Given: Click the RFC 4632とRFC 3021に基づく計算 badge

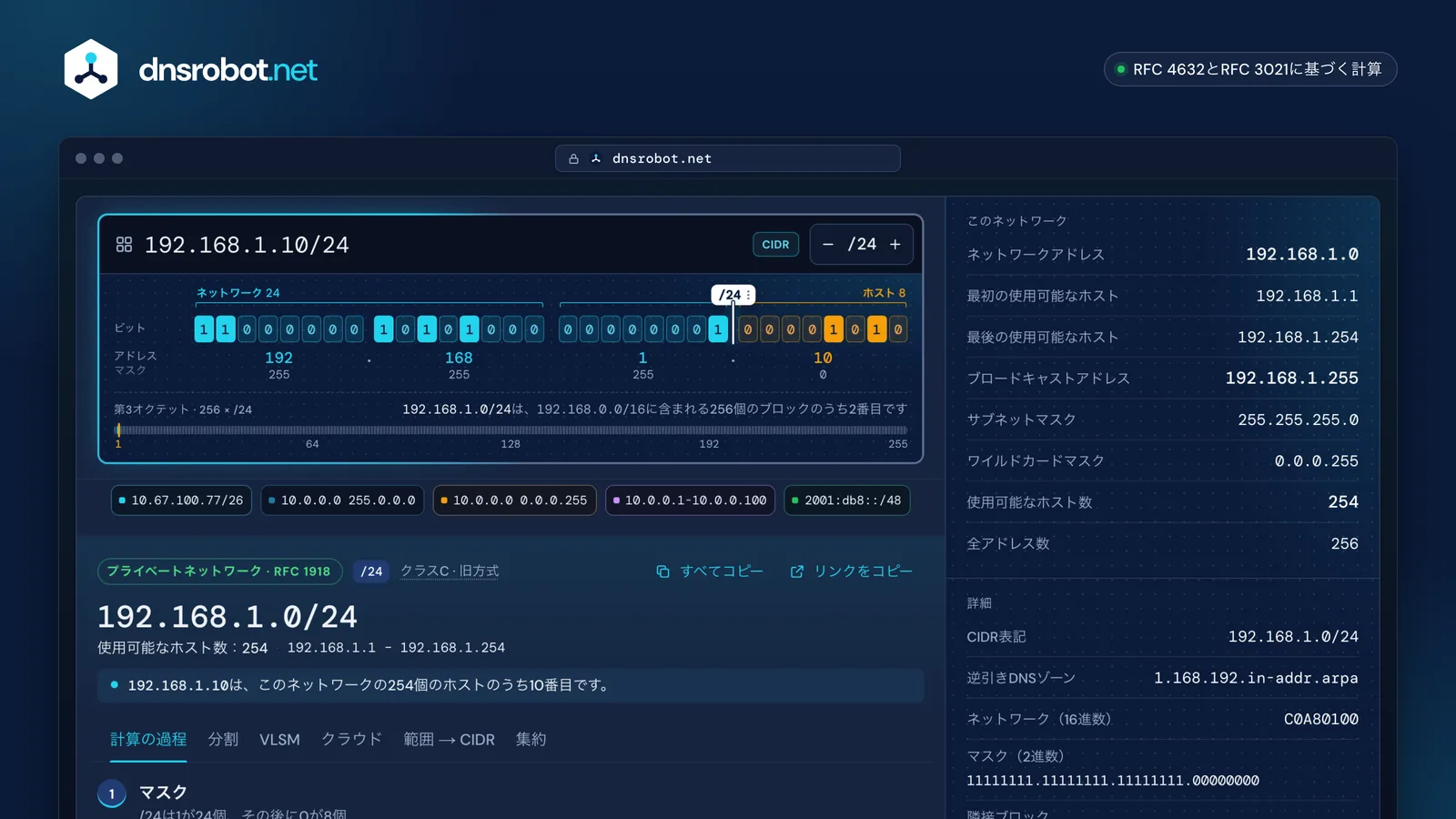Looking at the screenshot, I should click(x=1250, y=69).
